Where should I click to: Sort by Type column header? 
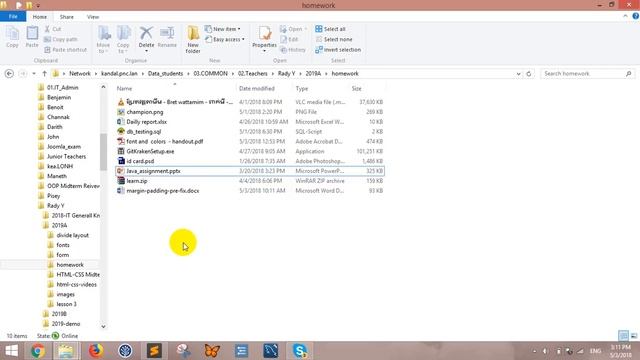pos(321,88)
